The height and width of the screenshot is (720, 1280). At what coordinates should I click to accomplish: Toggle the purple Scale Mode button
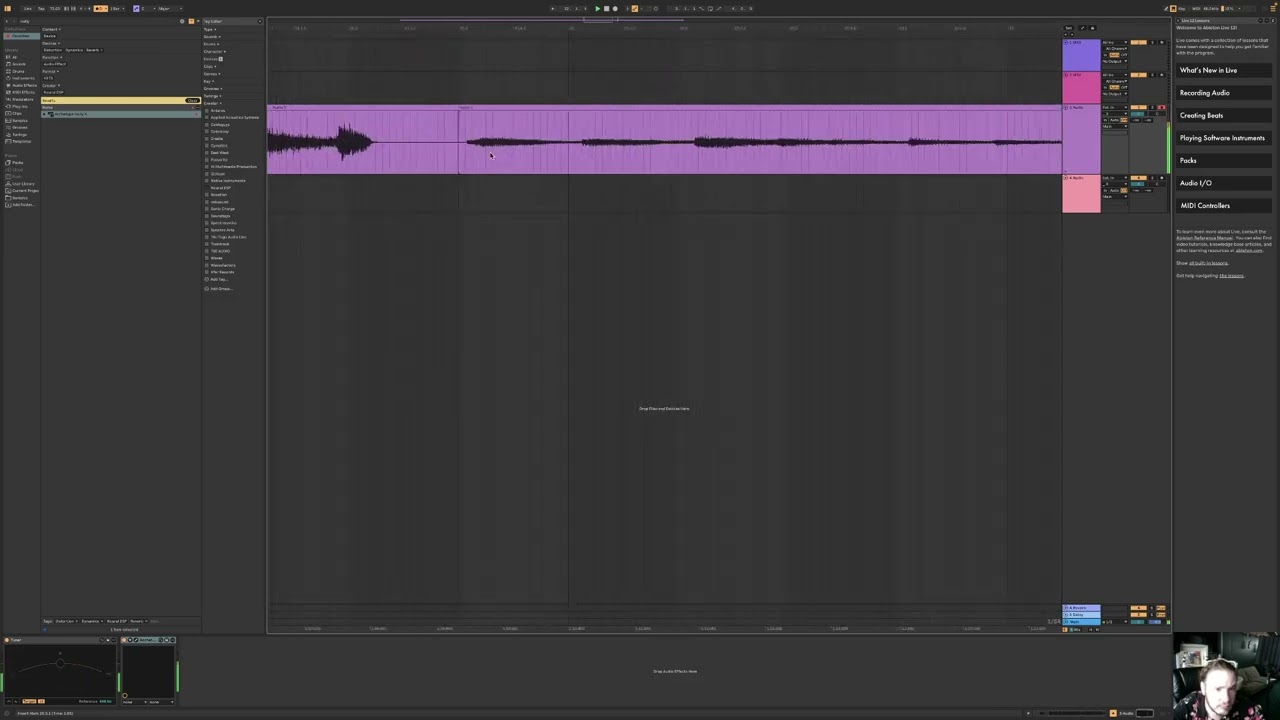point(136,9)
